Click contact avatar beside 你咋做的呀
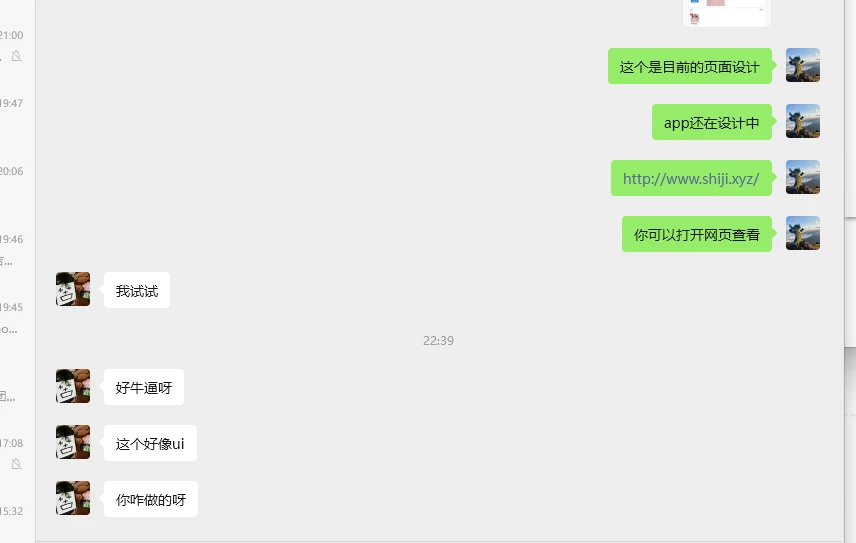 click(73, 498)
